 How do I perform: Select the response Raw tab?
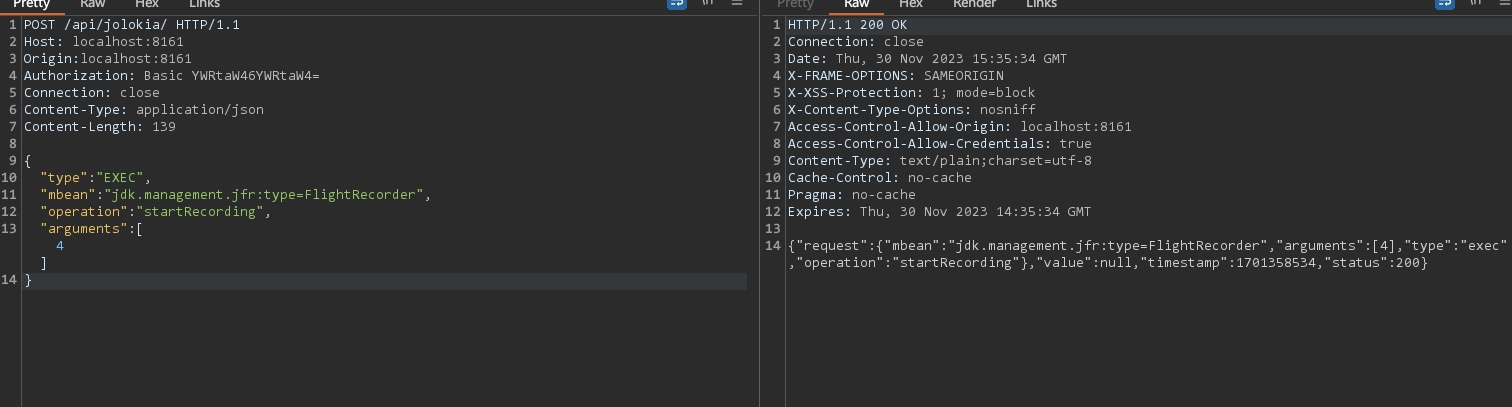click(x=857, y=4)
